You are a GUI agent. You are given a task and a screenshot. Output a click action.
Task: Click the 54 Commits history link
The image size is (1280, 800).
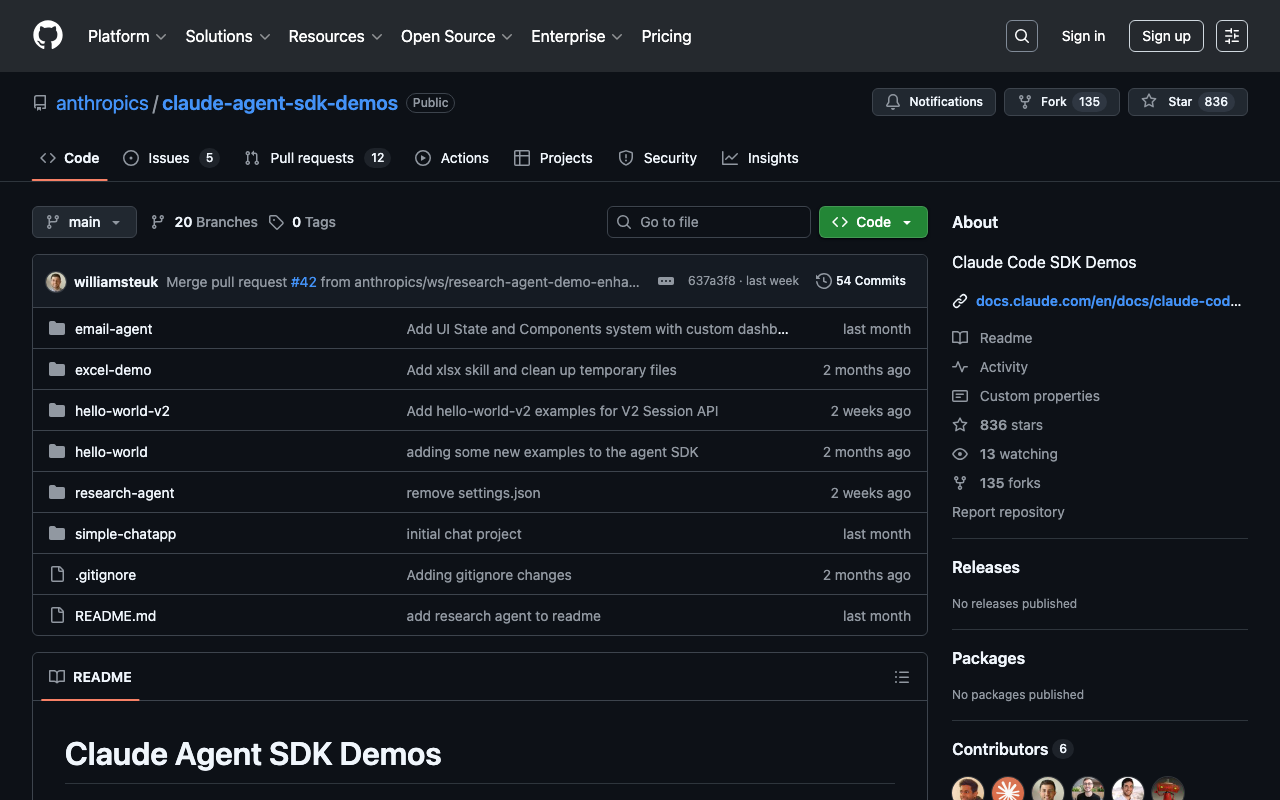pos(861,281)
